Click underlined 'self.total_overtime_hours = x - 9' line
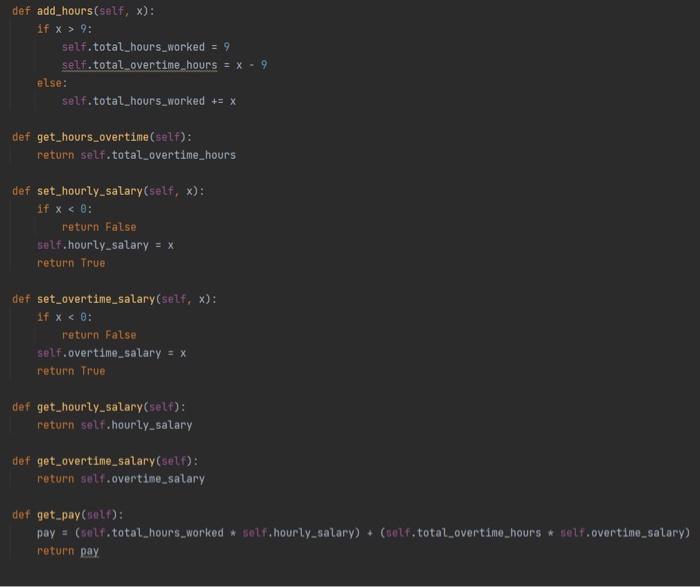 165,65
